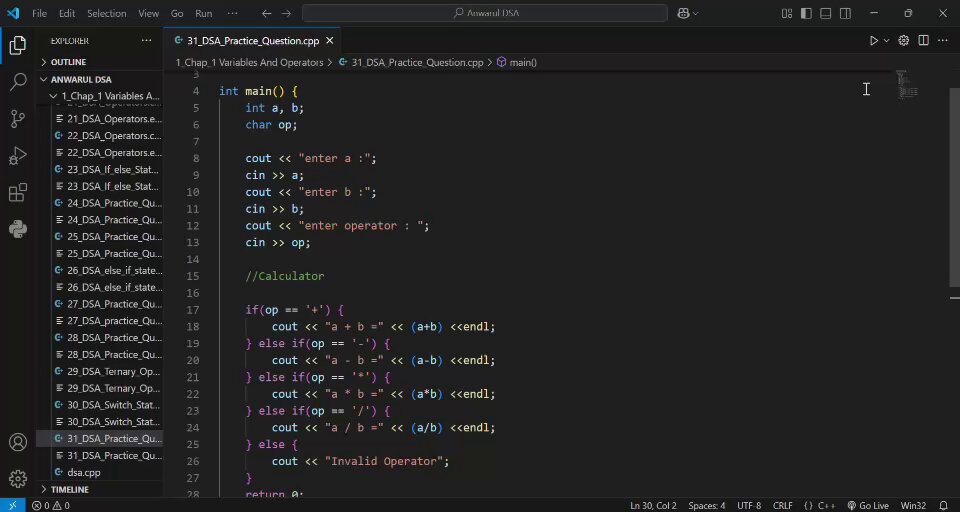This screenshot has width=960, height=512.
Task: Click Spaces: 4 indentation setting
Action: (x=707, y=505)
